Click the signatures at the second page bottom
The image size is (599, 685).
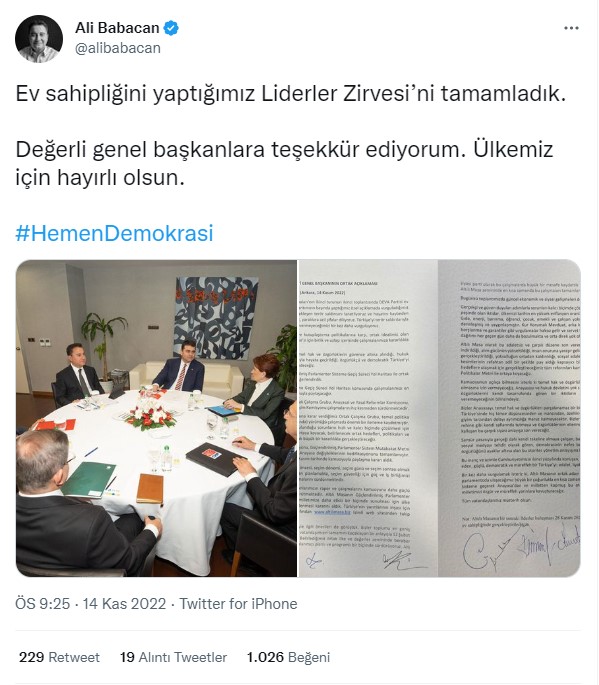[521, 548]
